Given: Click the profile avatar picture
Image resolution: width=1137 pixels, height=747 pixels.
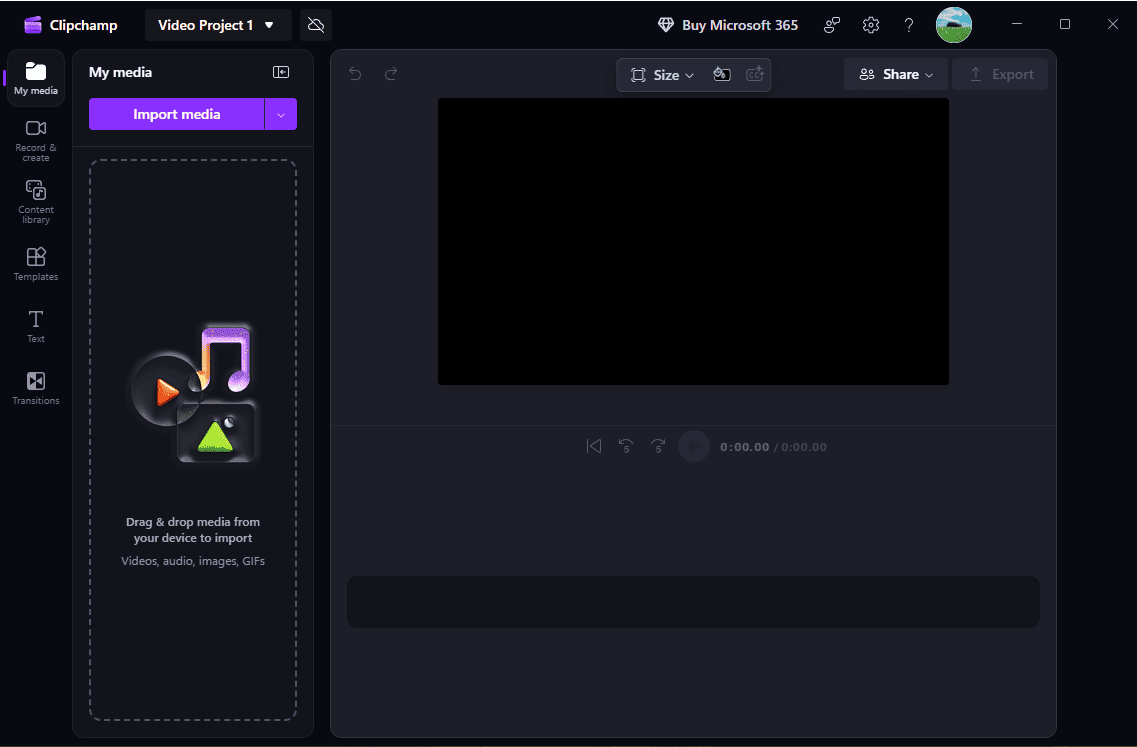Looking at the screenshot, I should tap(953, 24).
